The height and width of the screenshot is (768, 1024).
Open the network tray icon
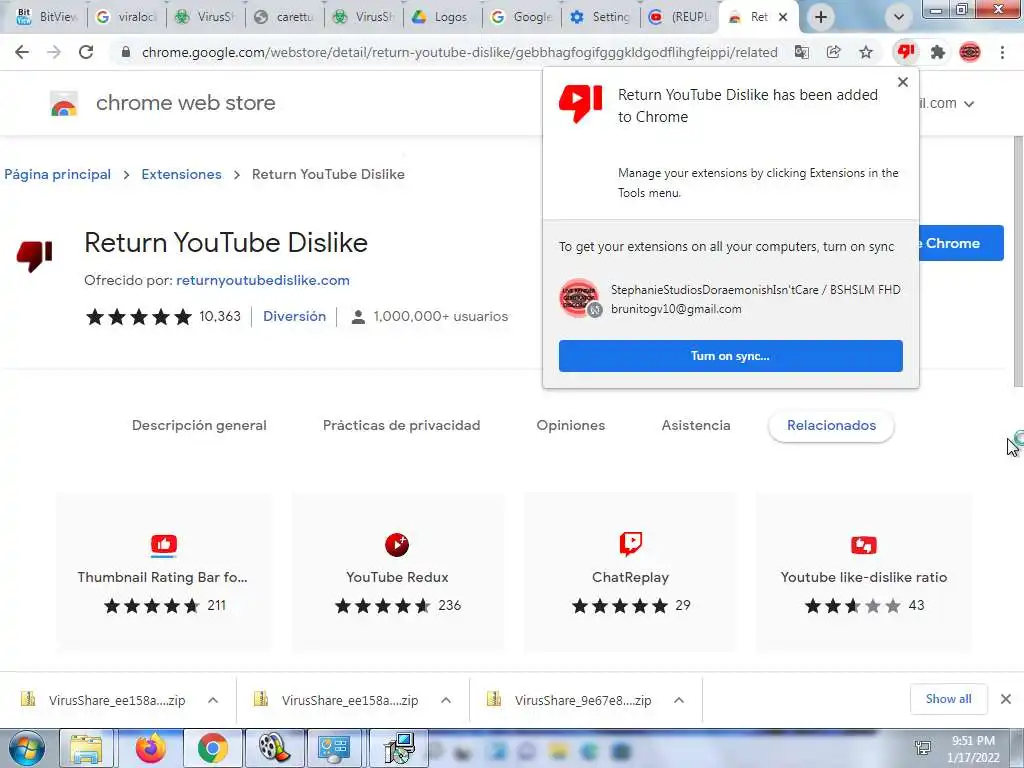(x=923, y=748)
